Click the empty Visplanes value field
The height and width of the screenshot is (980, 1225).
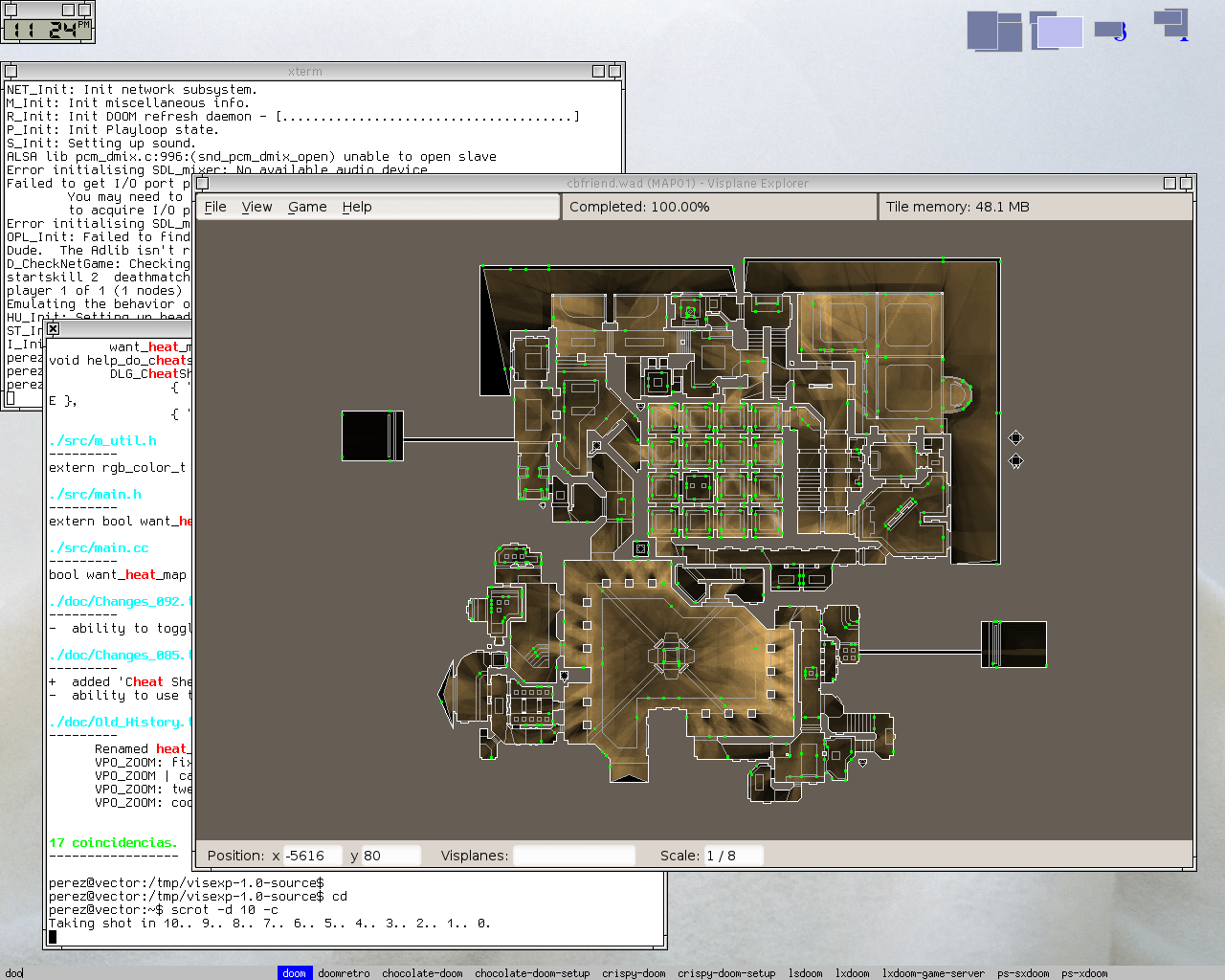tap(574, 856)
